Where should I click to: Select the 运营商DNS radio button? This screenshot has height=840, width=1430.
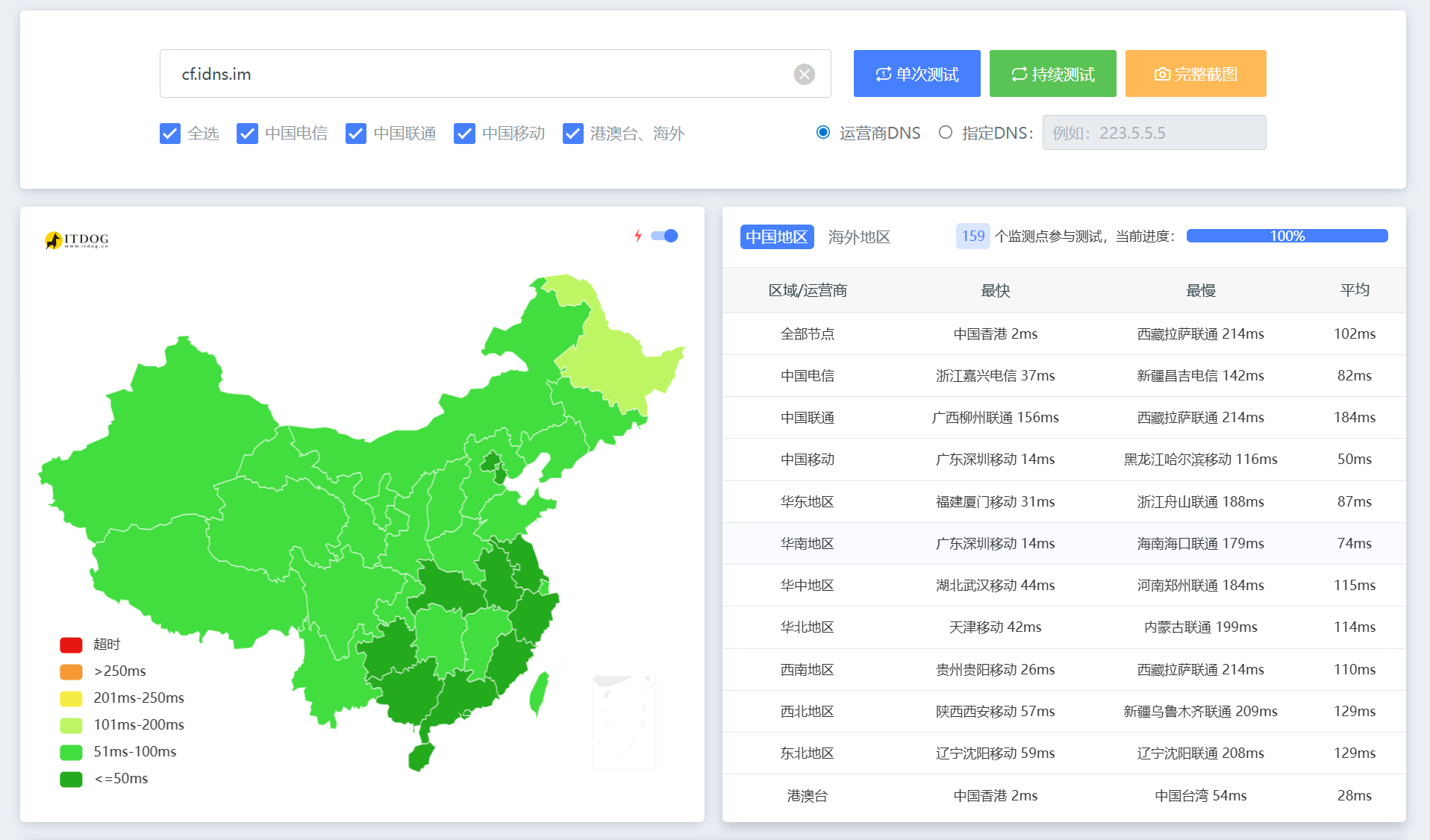click(823, 133)
